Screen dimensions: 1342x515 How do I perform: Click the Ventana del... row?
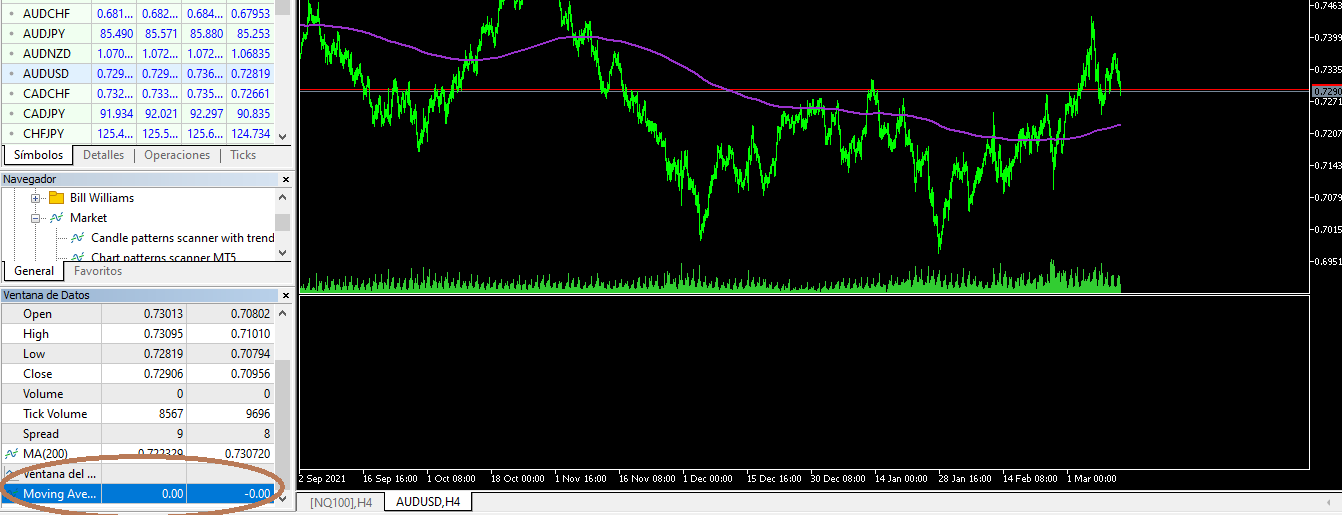click(137, 474)
